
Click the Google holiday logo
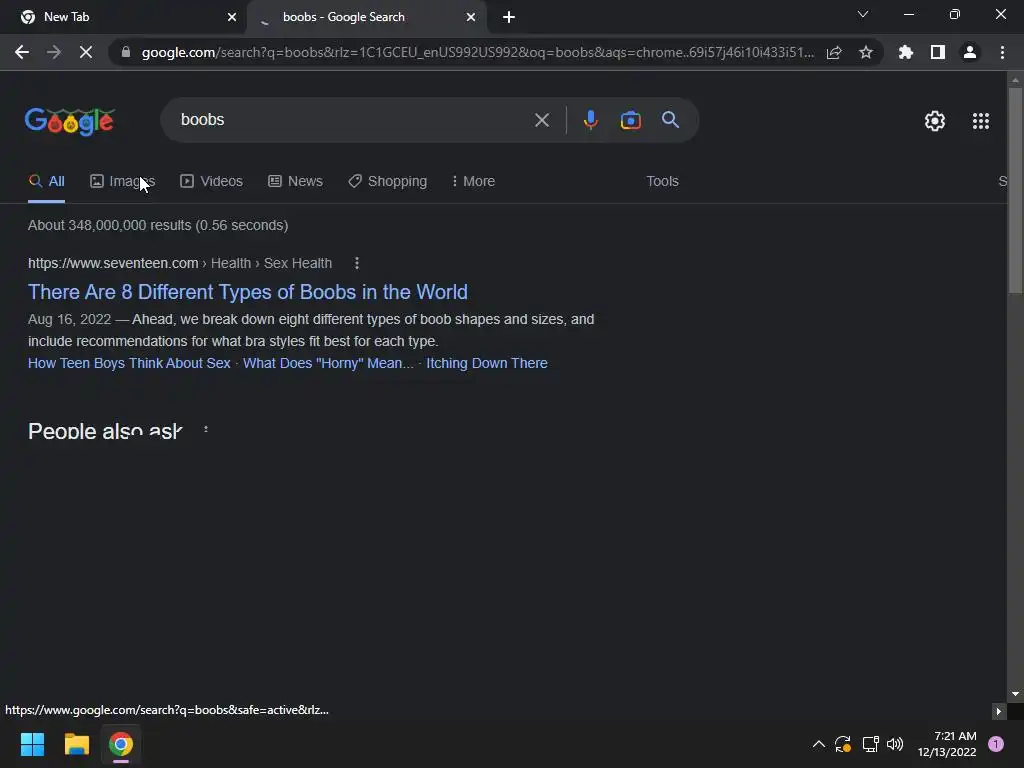pos(70,121)
